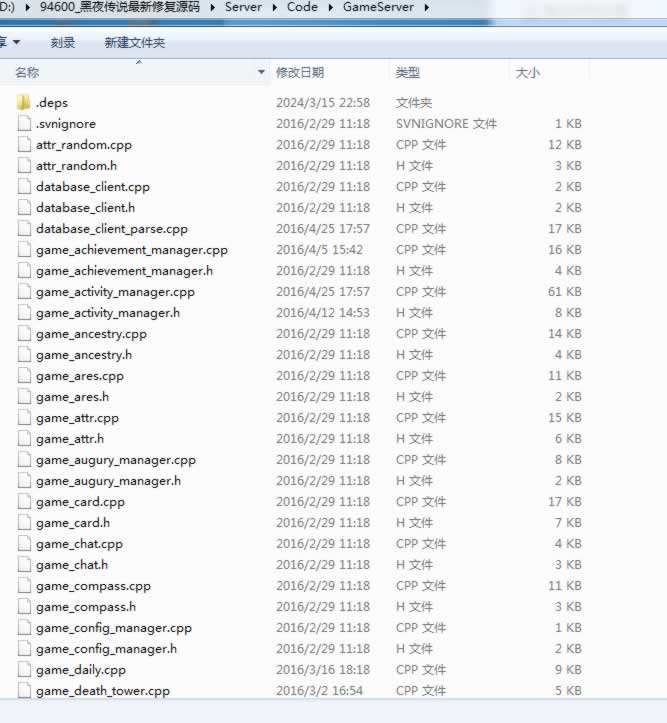Select the game_ancestry.h file icon
667x723 pixels.
[x=24, y=355]
